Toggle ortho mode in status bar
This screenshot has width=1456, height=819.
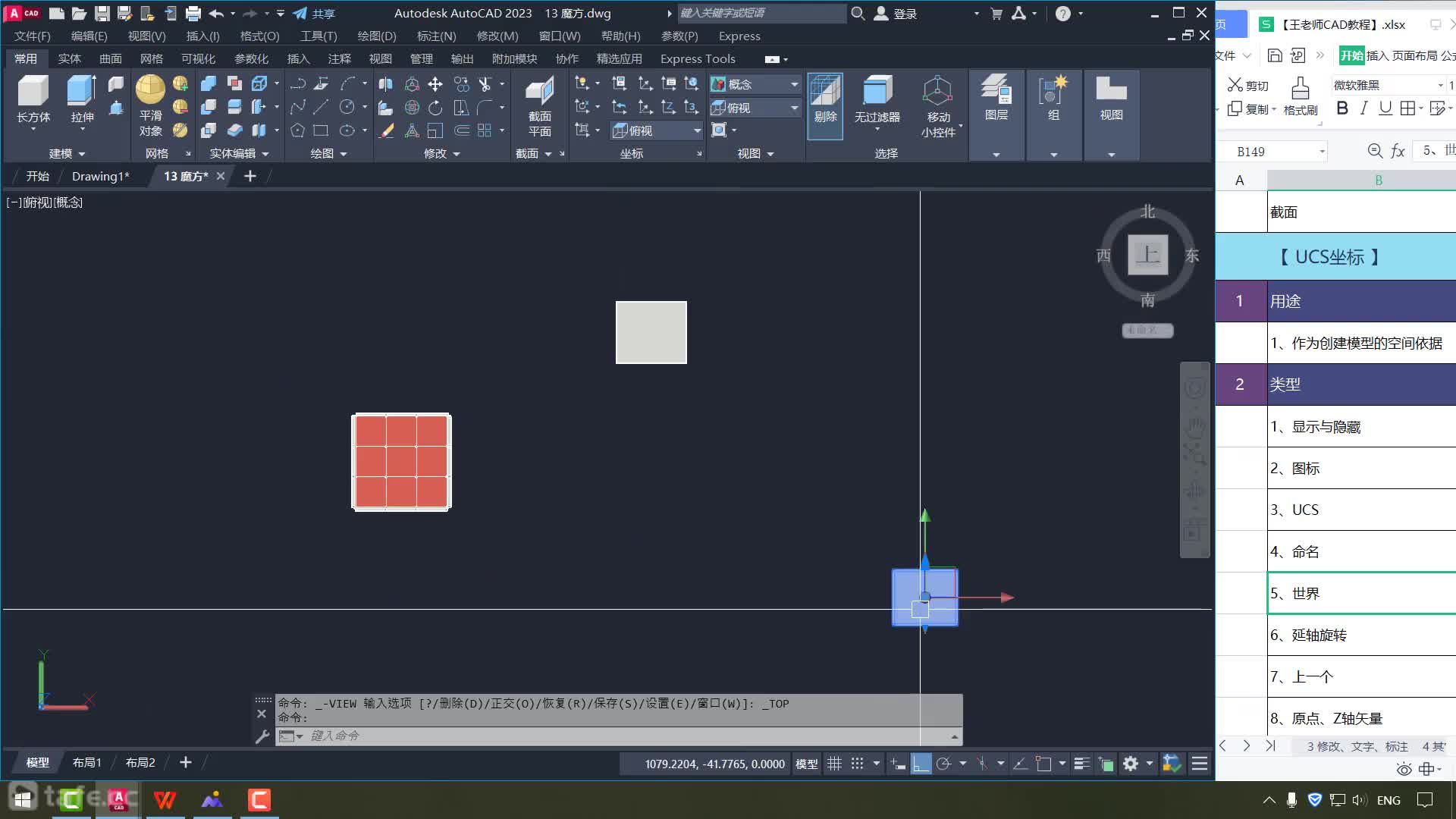pyautogui.click(x=921, y=764)
